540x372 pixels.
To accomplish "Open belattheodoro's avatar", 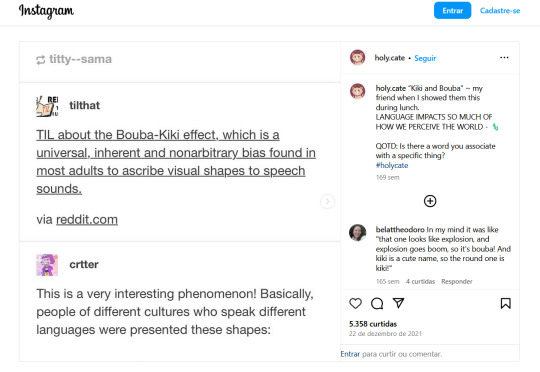I will pos(357,232).
